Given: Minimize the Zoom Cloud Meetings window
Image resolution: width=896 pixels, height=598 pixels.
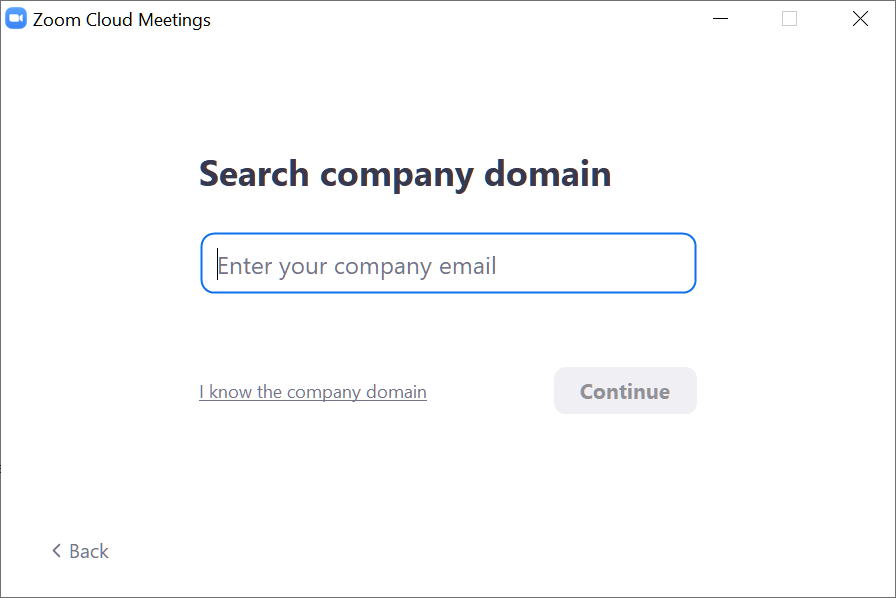Looking at the screenshot, I should (x=720, y=19).
